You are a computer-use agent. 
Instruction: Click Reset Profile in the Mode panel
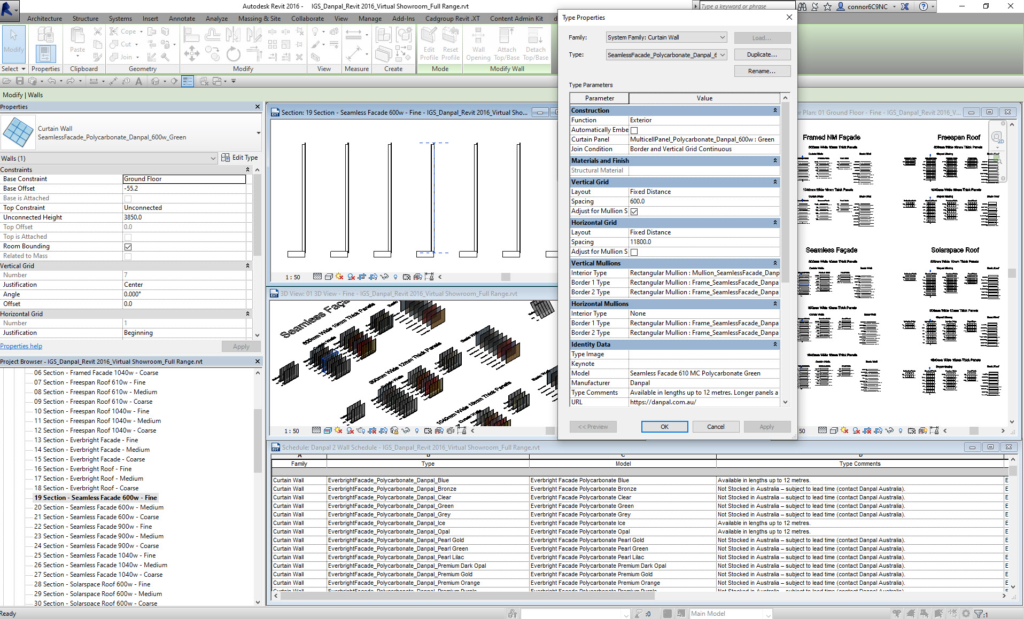pos(451,43)
